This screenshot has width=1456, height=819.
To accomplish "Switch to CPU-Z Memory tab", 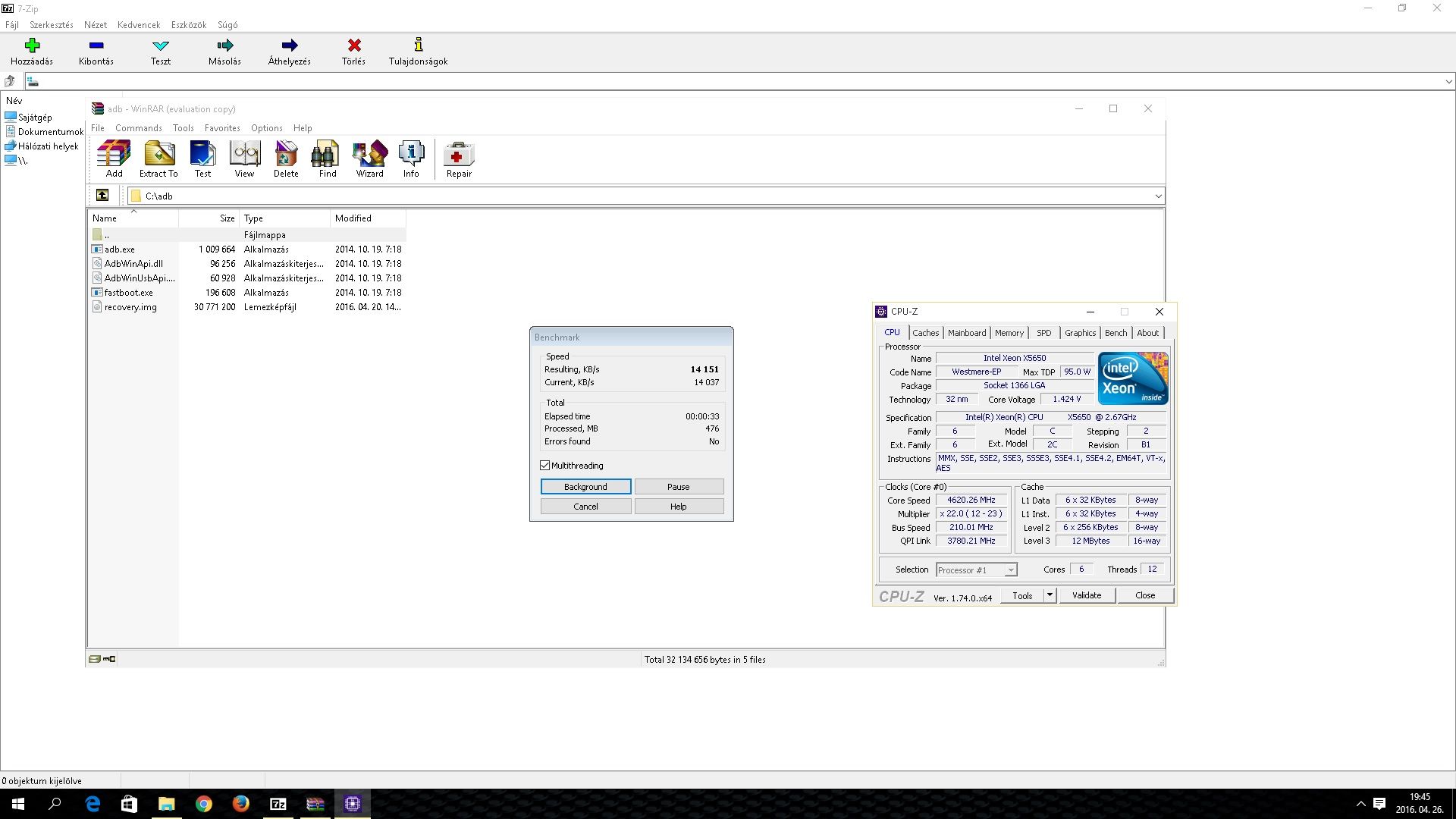I will (1009, 333).
